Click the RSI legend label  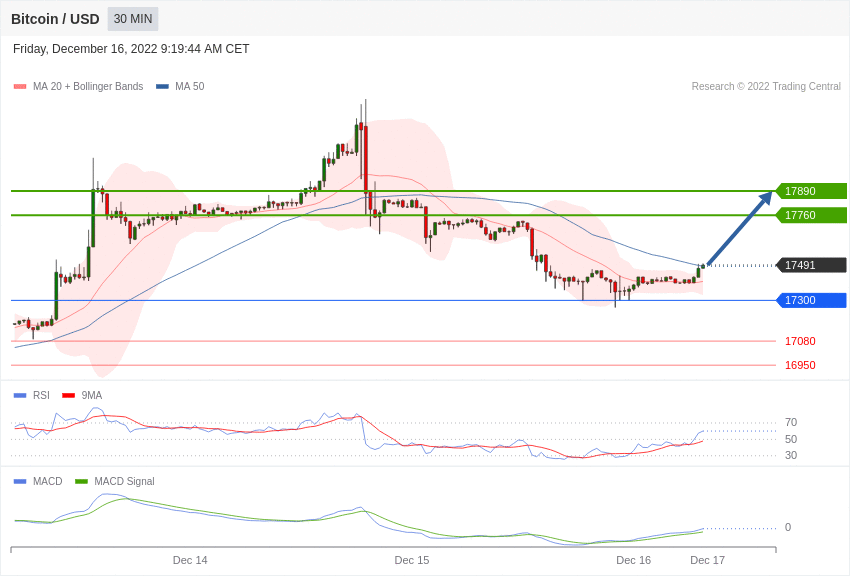point(41,395)
